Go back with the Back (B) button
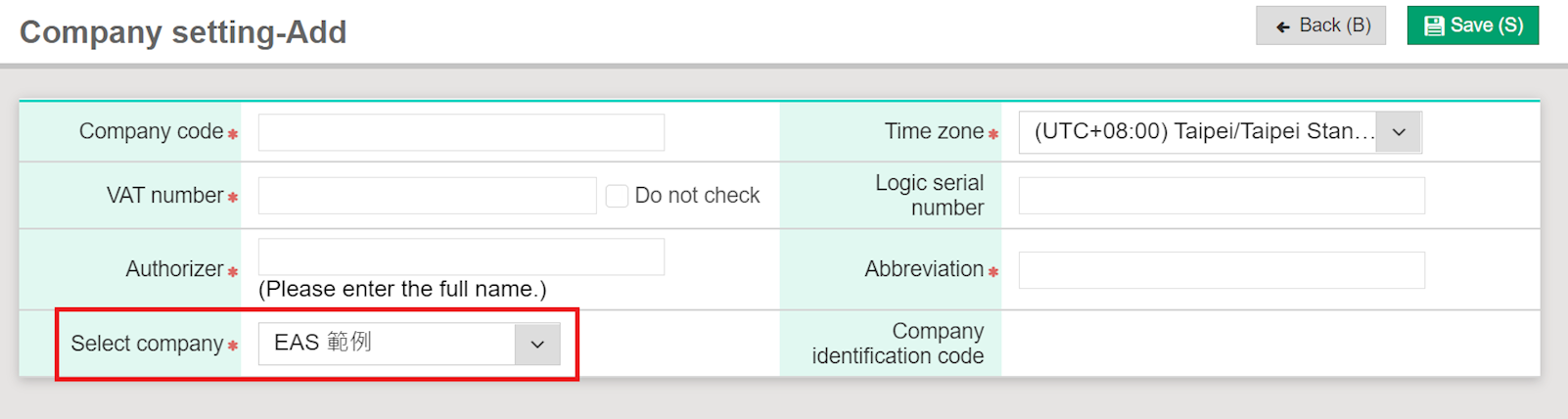 [x=1320, y=25]
